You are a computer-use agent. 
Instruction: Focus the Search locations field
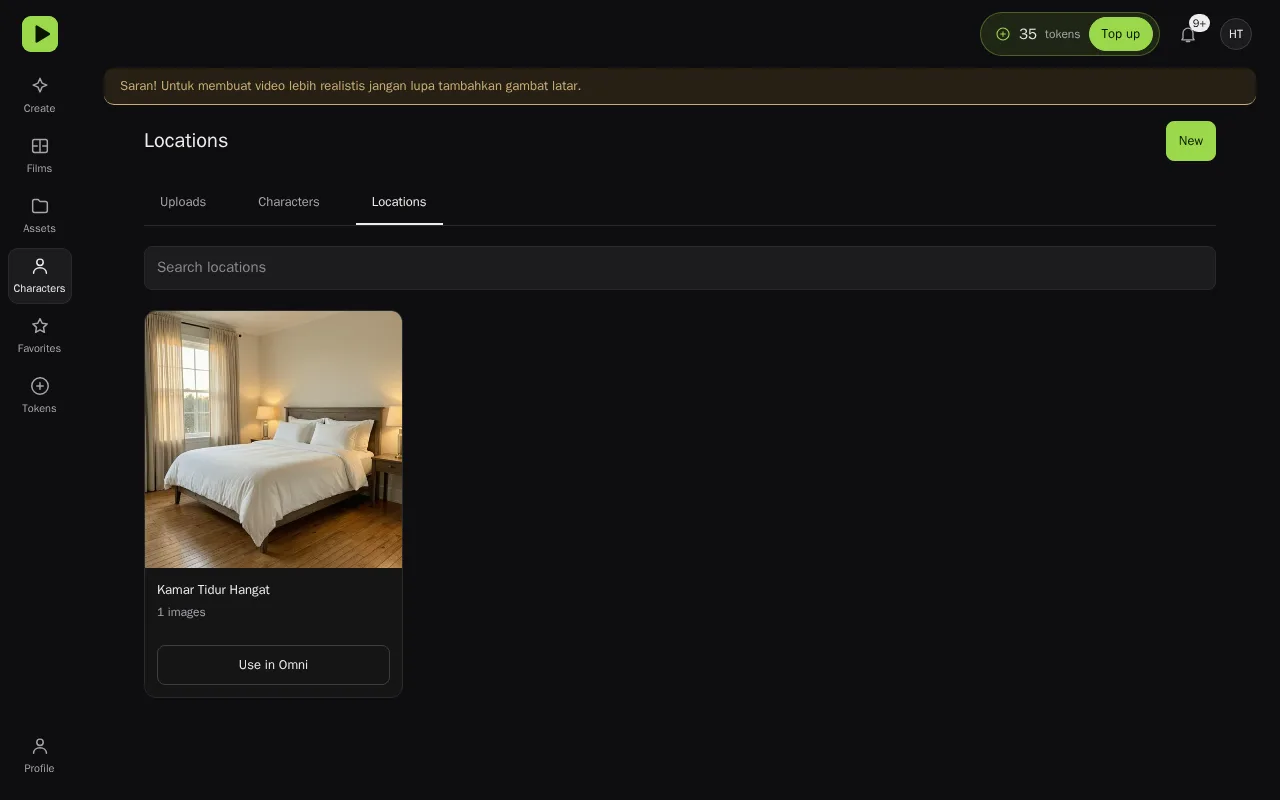[680, 268]
